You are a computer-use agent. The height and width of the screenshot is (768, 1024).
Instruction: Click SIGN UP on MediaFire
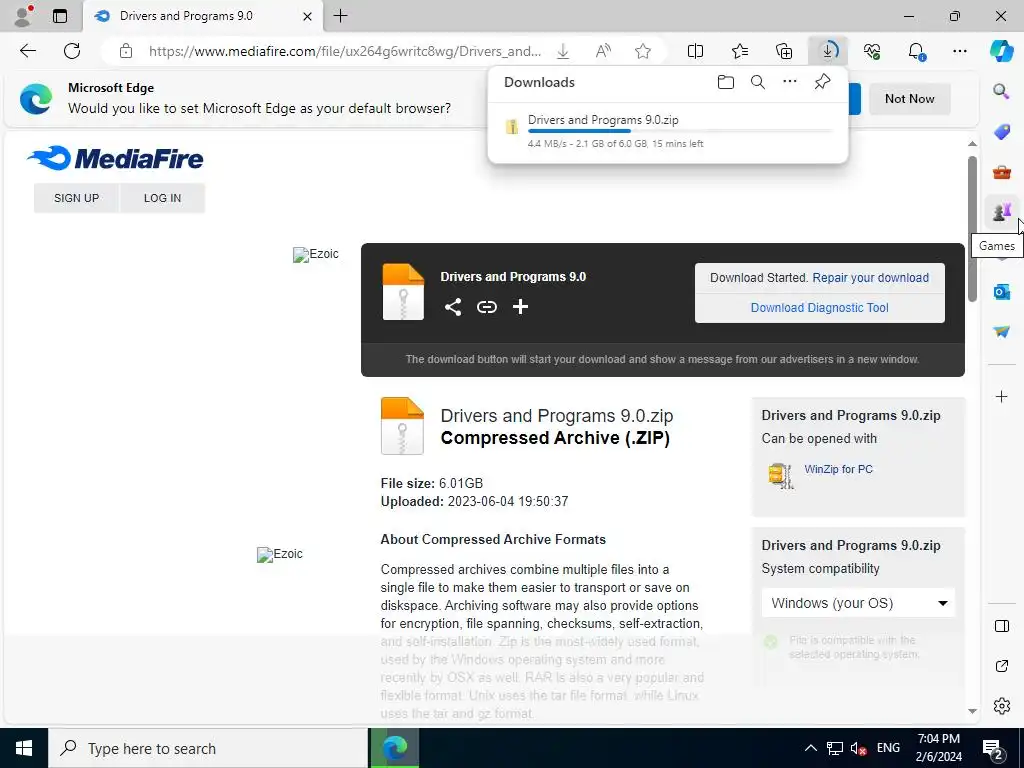pos(76,198)
